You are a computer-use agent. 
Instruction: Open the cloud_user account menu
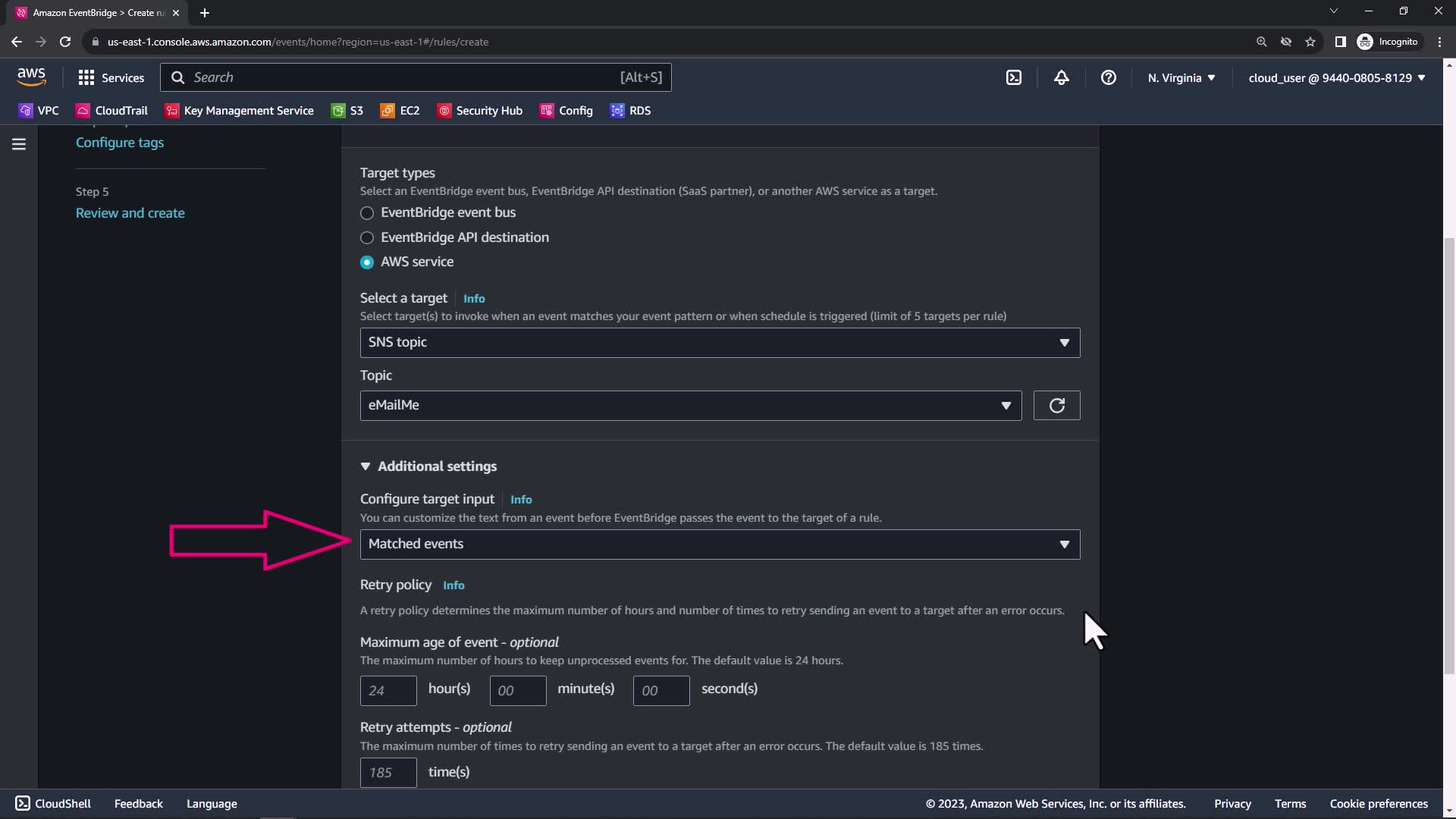point(1336,77)
